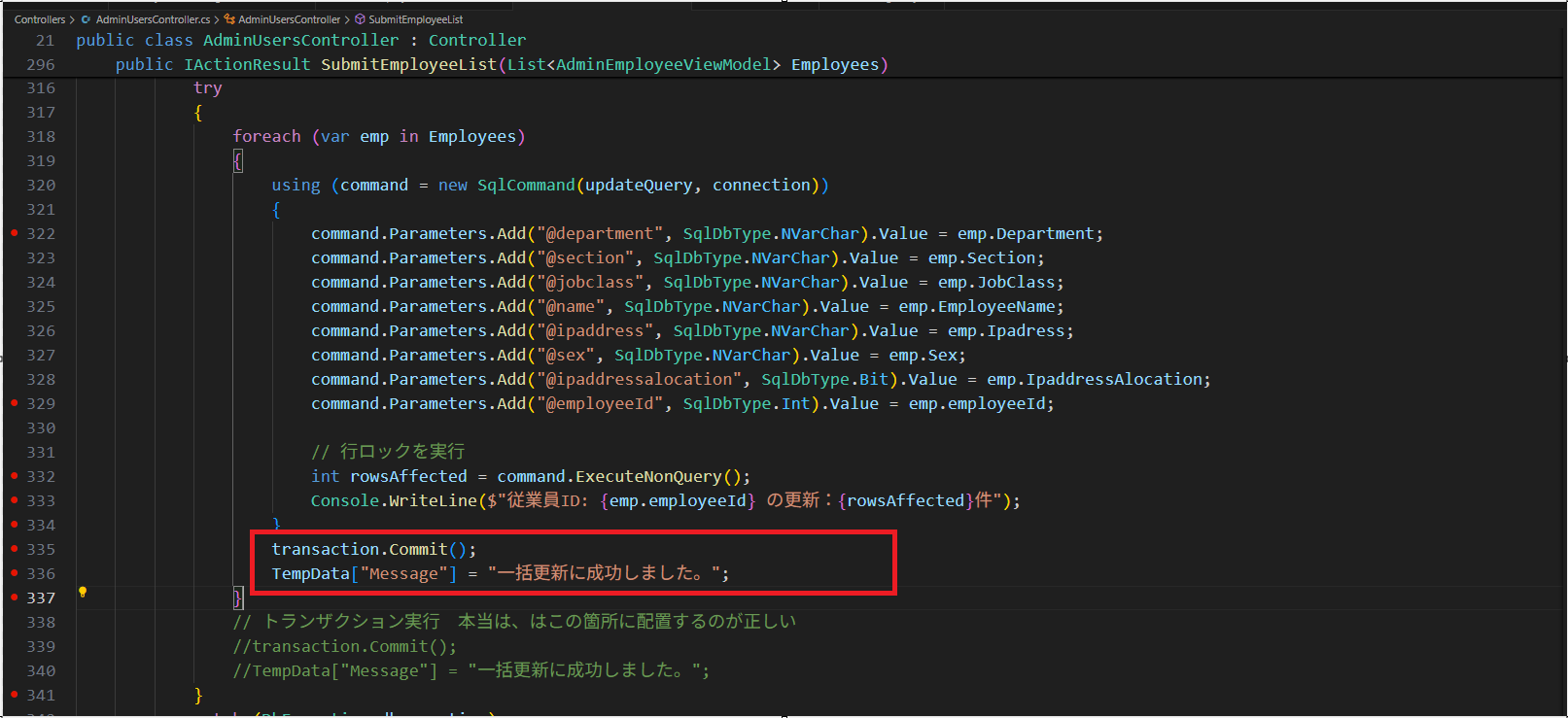Open the SubmitEmployeeList breadcrumb item
Image resolution: width=1568 pixels, height=718 pixels.
click(x=416, y=19)
